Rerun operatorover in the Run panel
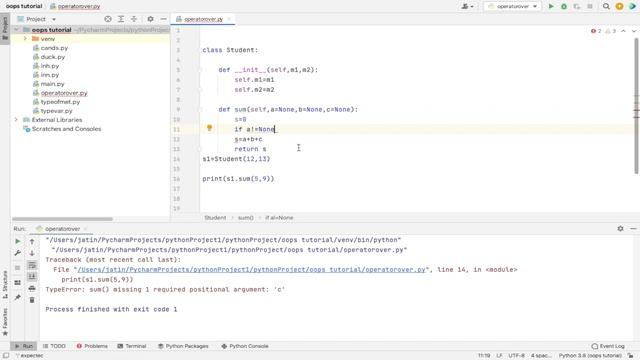The image size is (640, 360). tap(18, 241)
